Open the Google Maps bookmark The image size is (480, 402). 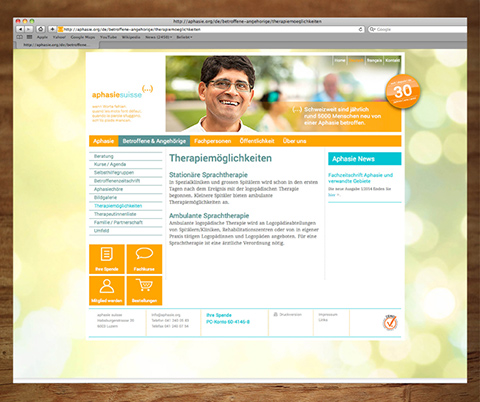pyautogui.click(x=83, y=37)
